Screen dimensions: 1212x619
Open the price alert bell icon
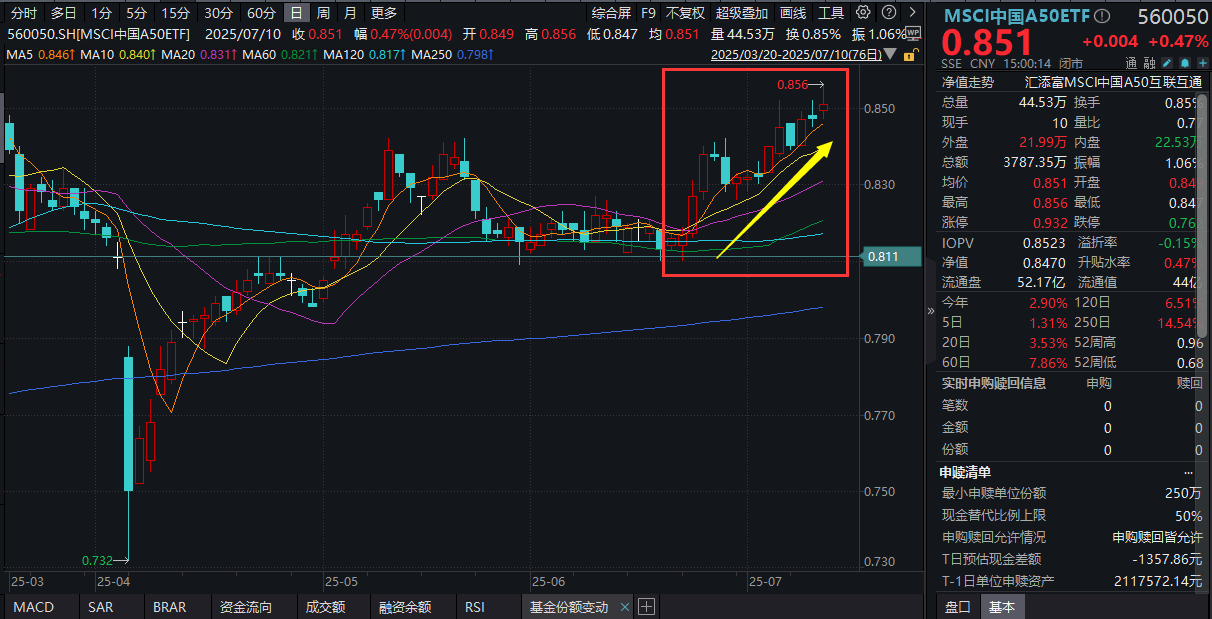click(x=1185, y=62)
